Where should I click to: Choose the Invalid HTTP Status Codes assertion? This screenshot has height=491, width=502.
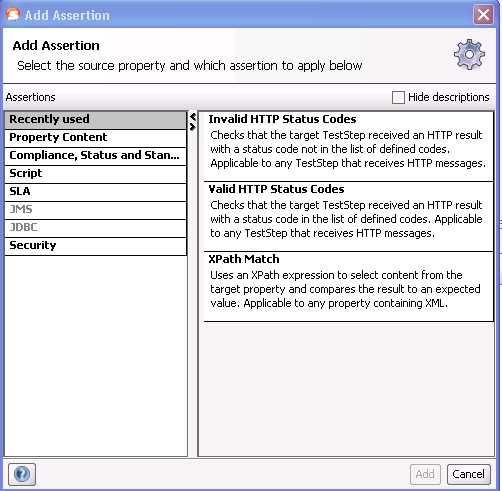(x=348, y=147)
